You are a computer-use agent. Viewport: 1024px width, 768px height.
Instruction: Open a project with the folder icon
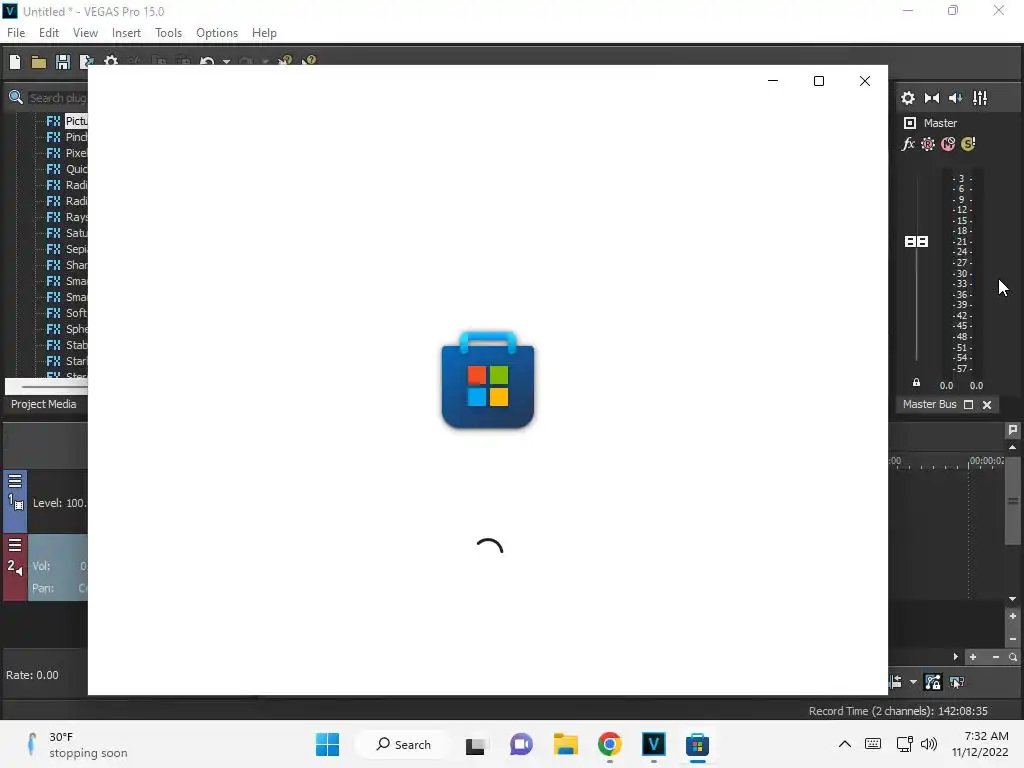(39, 62)
